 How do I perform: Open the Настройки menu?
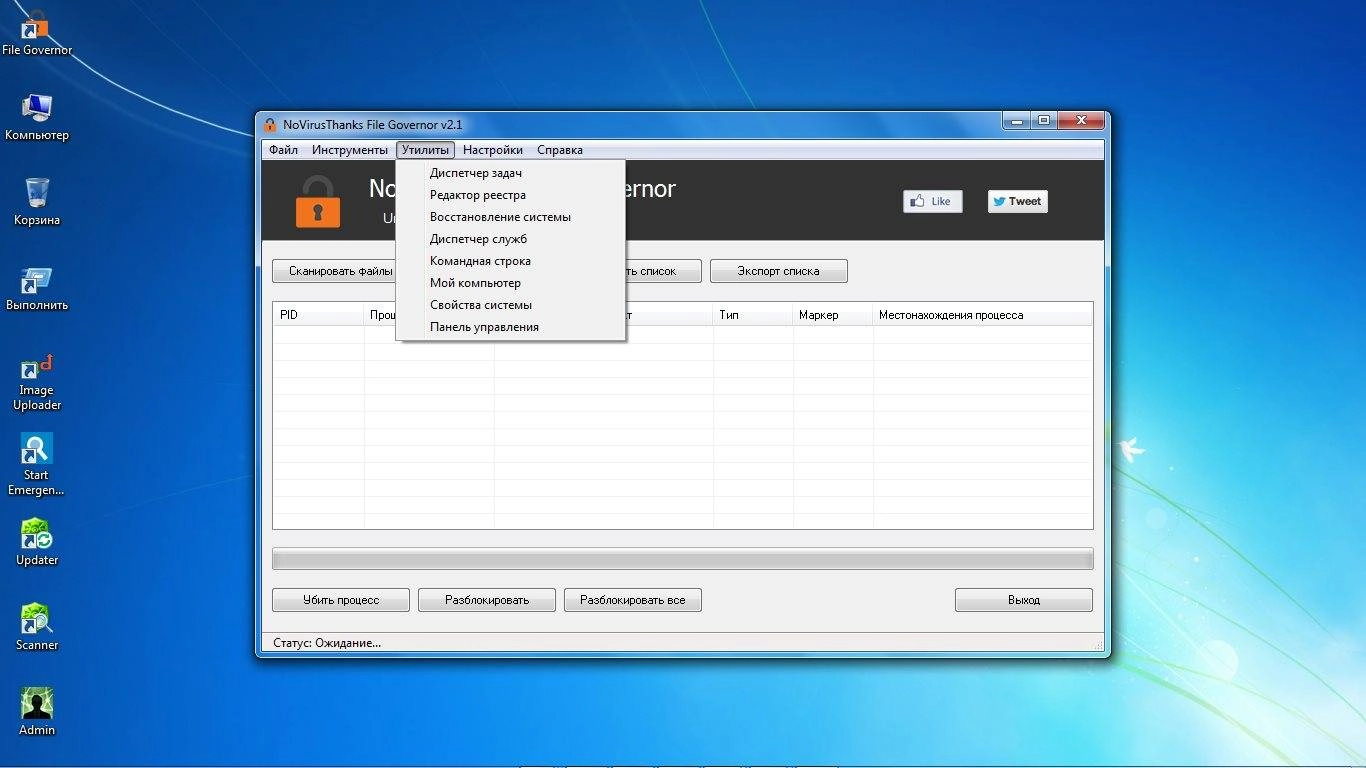493,150
